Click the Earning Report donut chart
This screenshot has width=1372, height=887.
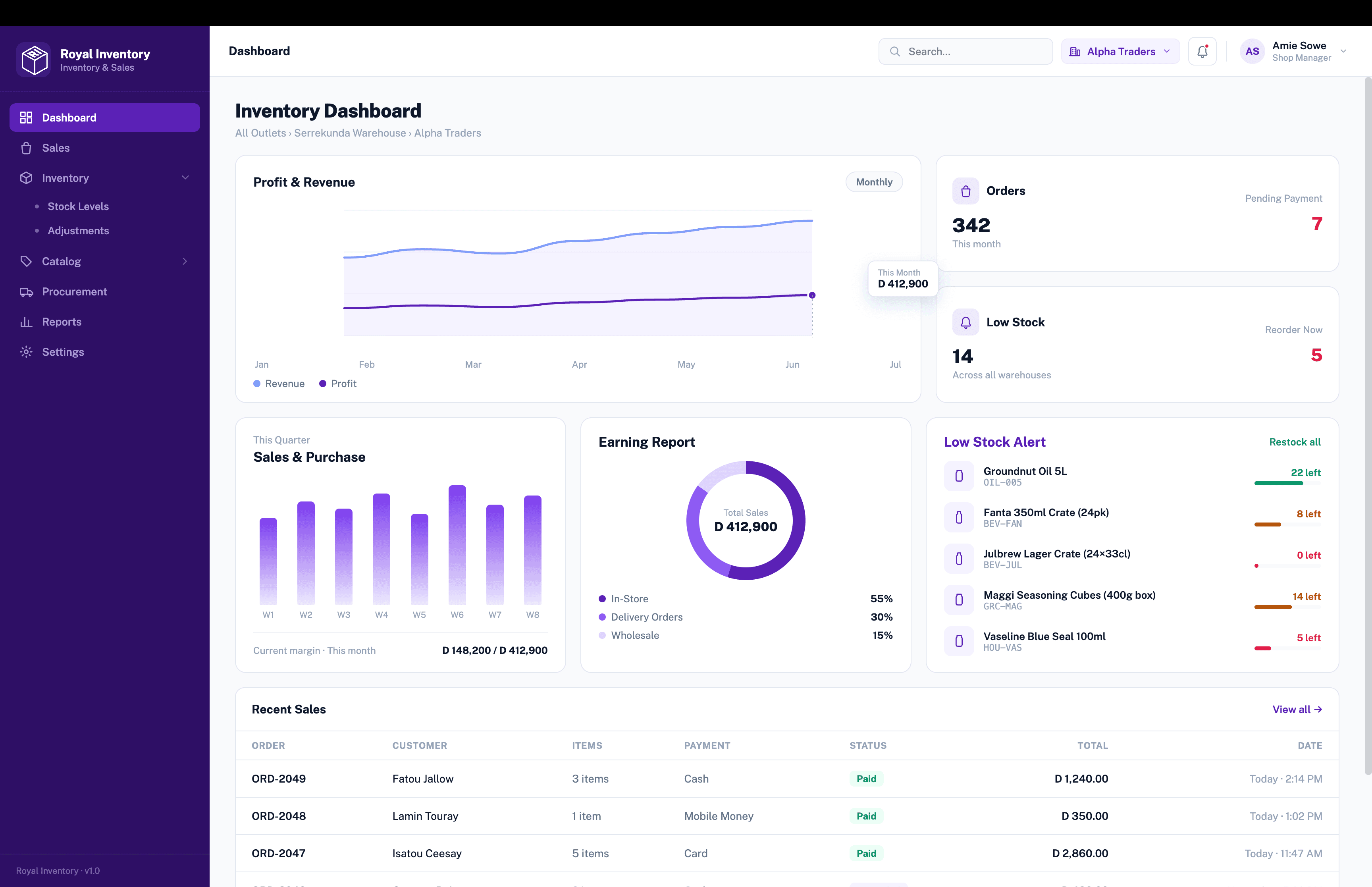[x=746, y=520]
